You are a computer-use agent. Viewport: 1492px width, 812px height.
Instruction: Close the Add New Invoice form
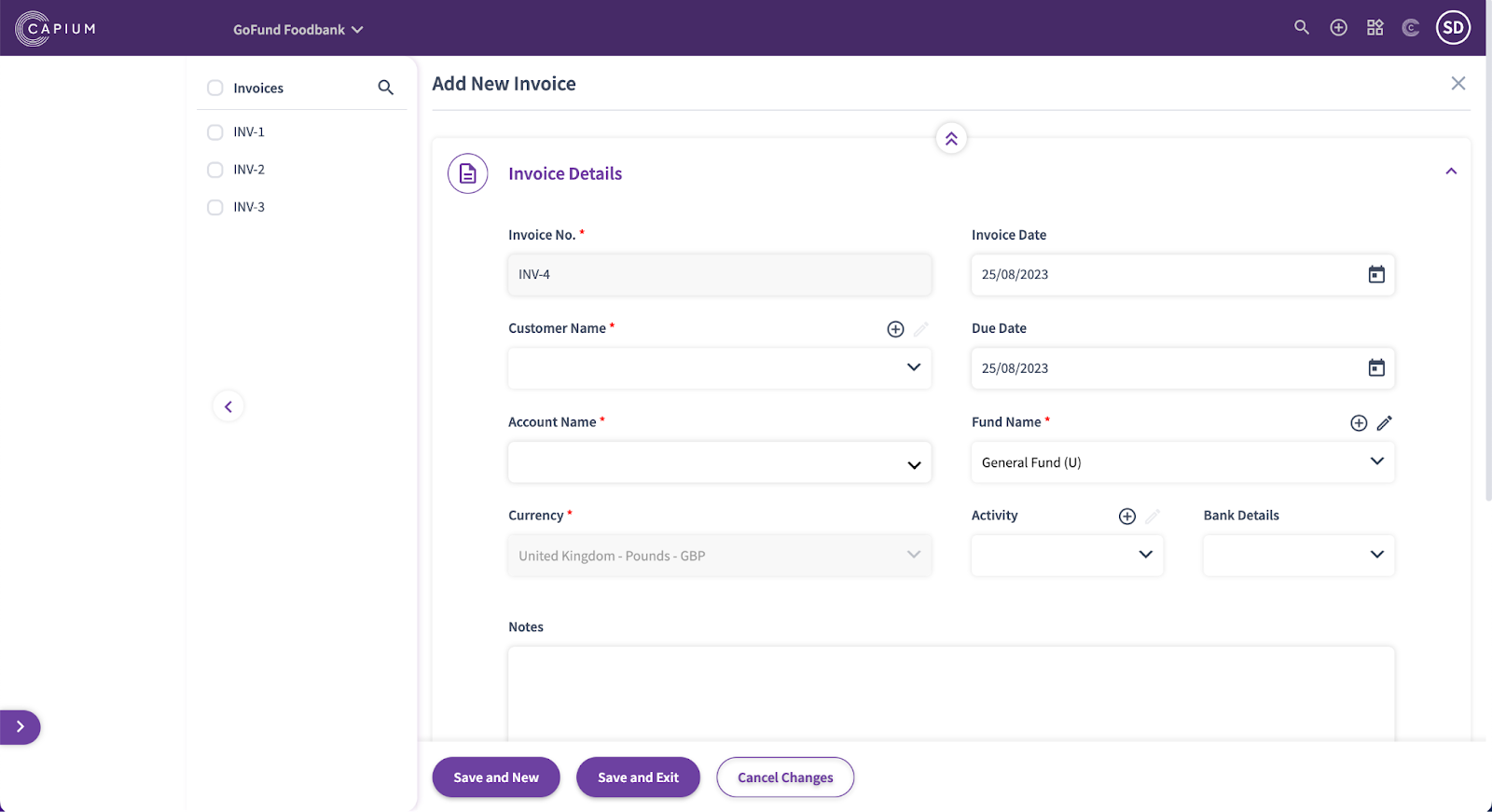click(1458, 84)
